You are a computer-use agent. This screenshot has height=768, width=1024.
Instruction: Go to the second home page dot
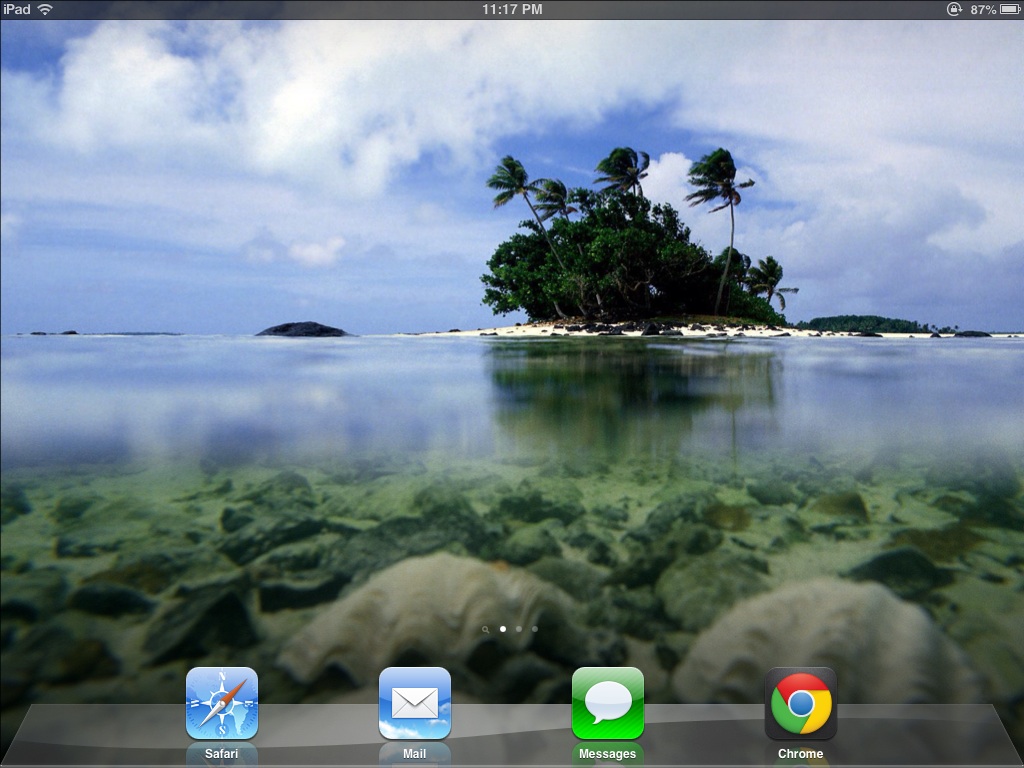519,629
